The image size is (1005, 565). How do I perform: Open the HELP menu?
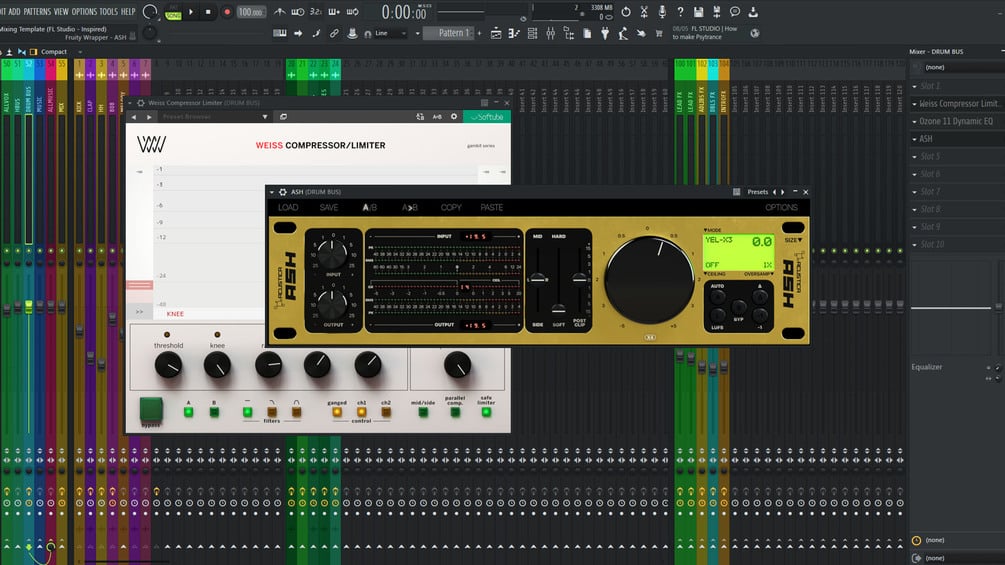128,12
